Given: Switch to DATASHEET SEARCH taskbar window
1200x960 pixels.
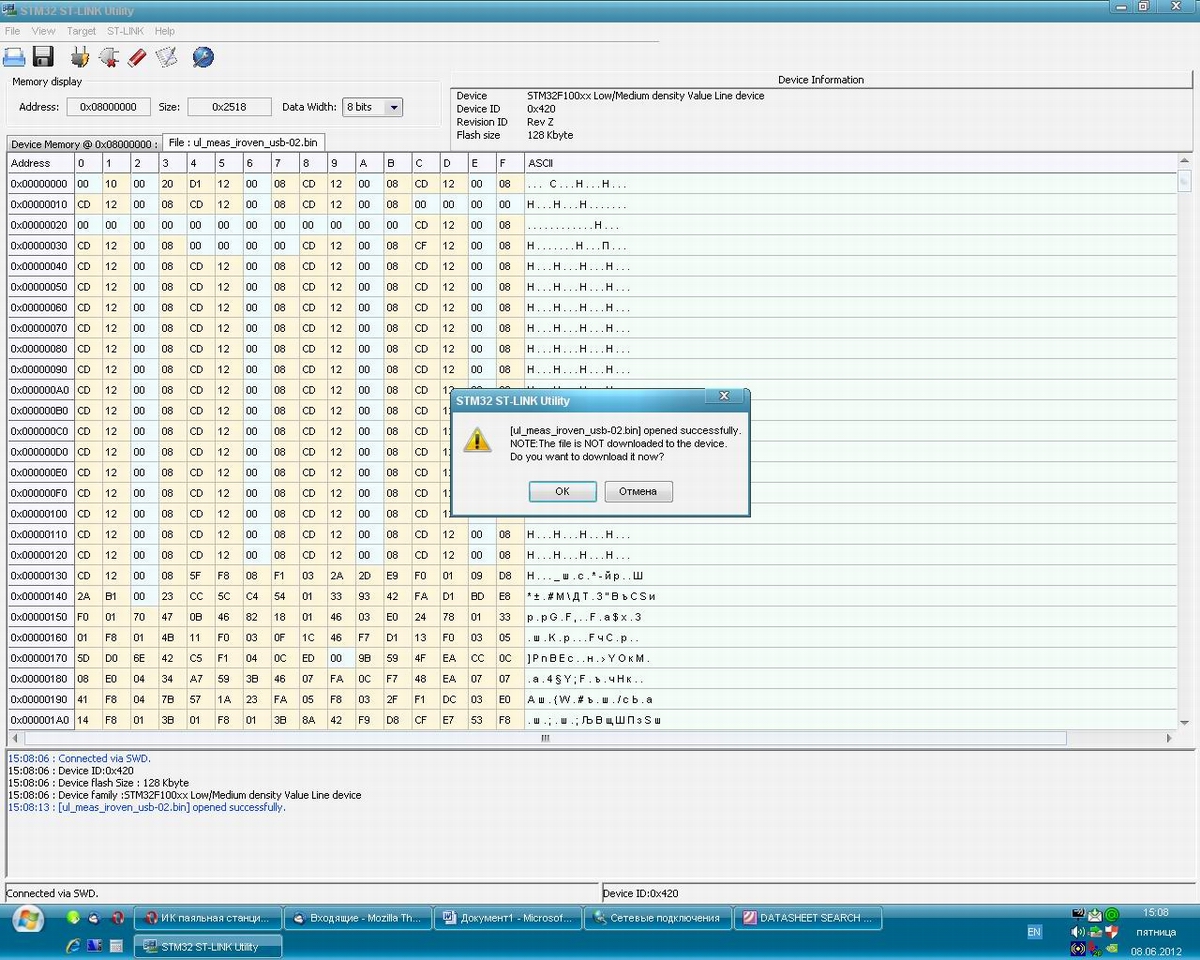Looking at the screenshot, I should click(808, 918).
